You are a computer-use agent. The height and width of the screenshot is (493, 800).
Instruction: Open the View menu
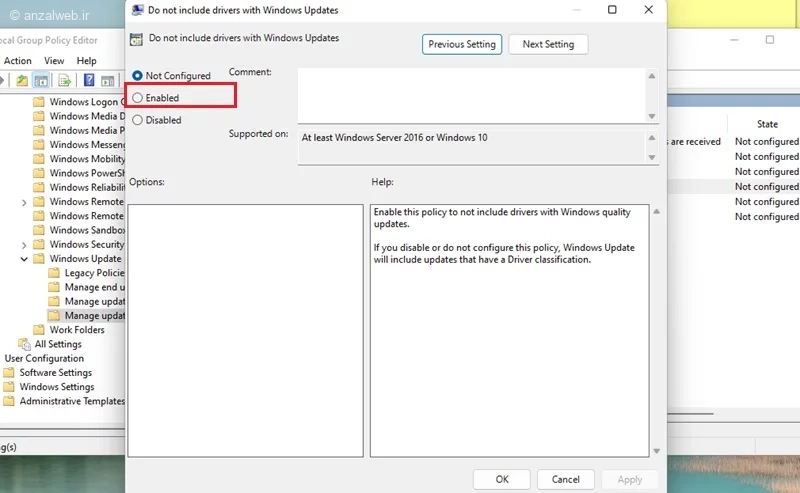[53, 61]
